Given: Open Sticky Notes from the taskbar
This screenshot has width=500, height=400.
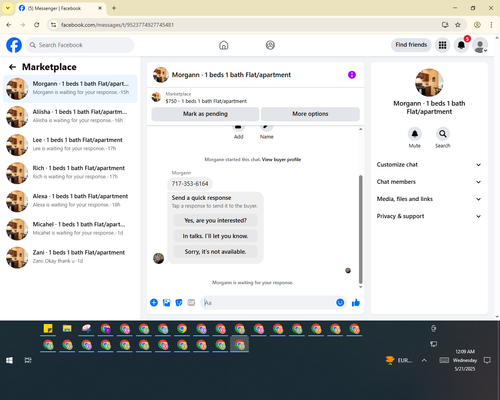Looking at the screenshot, I should click(48, 329).
